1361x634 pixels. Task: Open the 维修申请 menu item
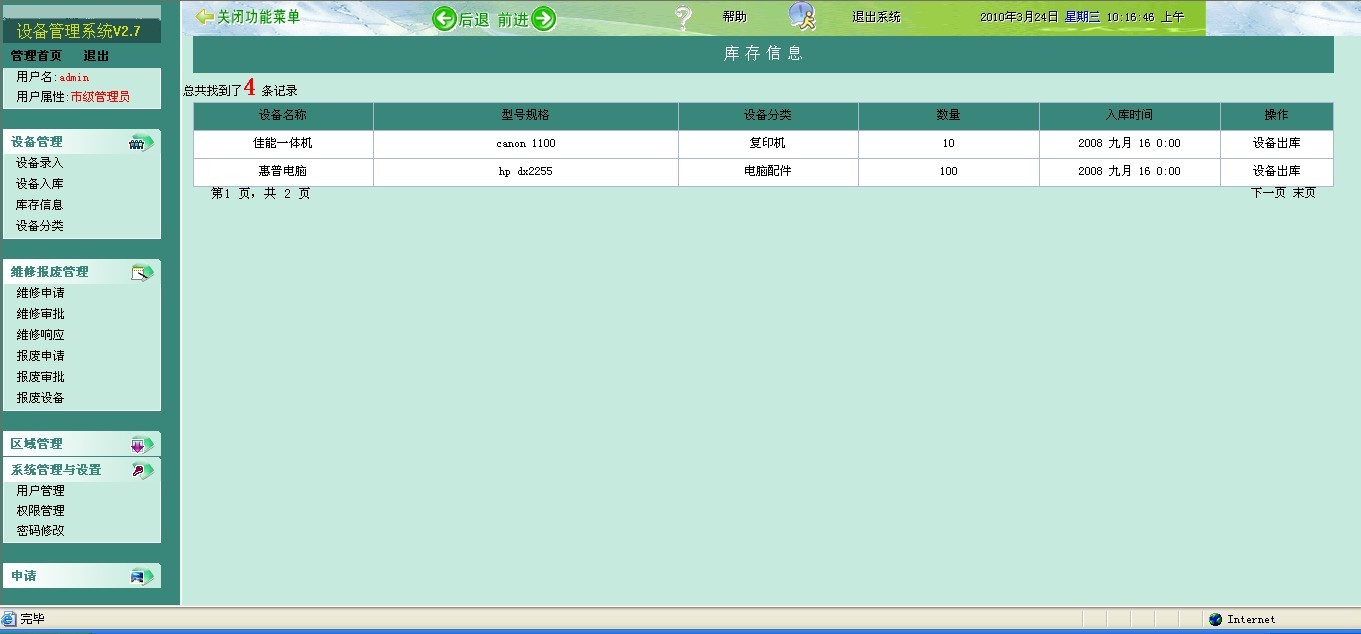(x=41, y=293)
